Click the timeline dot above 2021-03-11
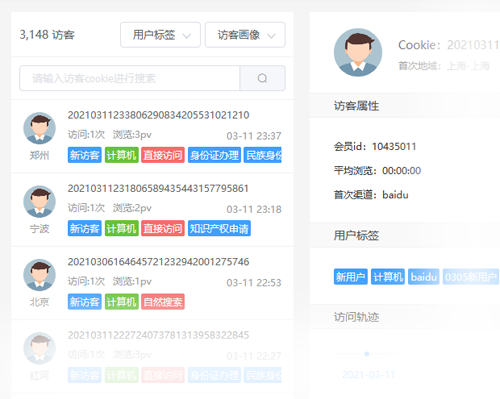500x399 pixels. coord(367,354)
